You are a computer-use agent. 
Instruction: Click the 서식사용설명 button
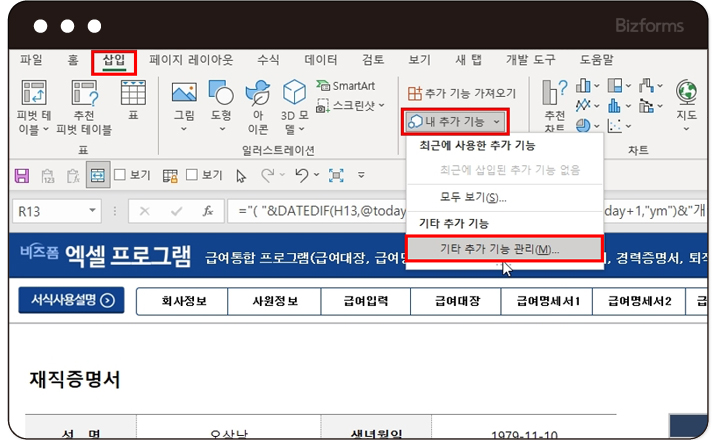71,300
